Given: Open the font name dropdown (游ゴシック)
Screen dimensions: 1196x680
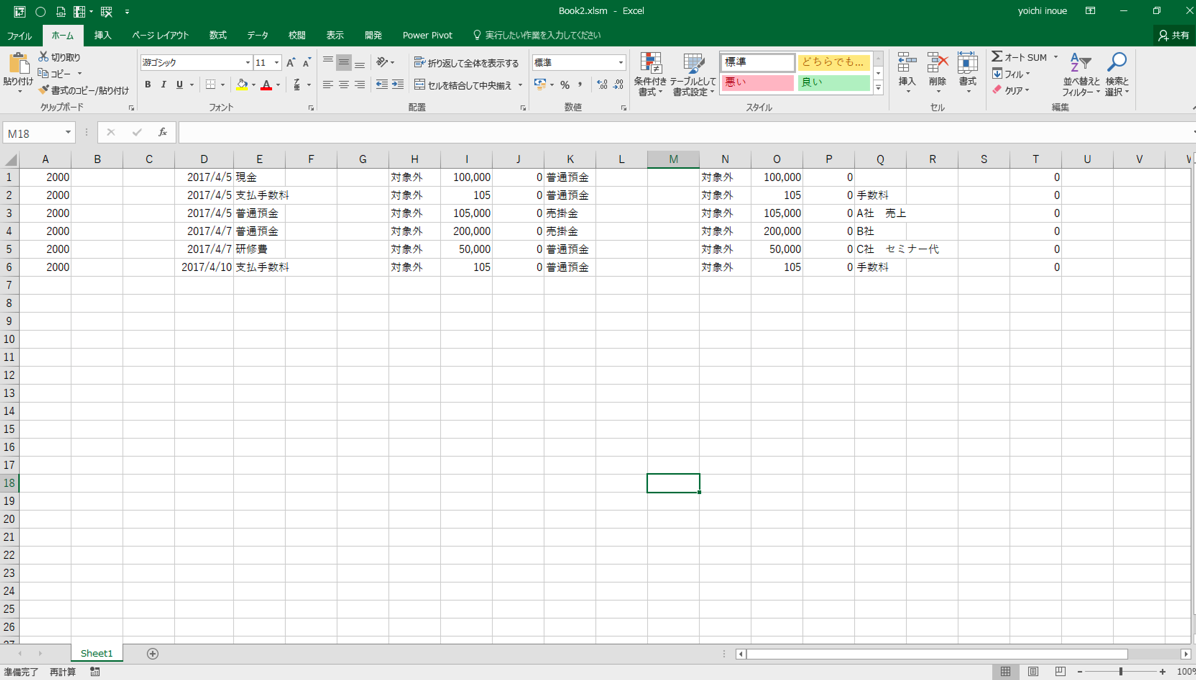Looking at the screenshot, I should (248, 63).
